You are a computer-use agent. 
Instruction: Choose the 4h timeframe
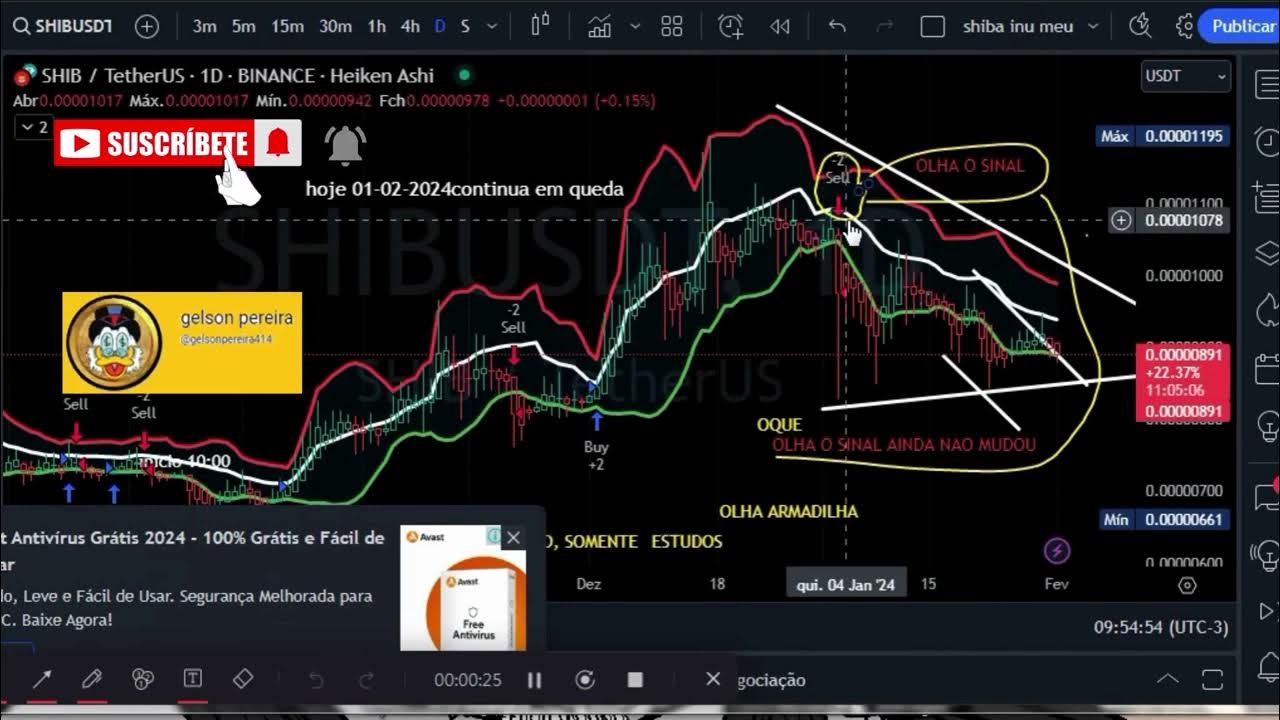[410, 27]
